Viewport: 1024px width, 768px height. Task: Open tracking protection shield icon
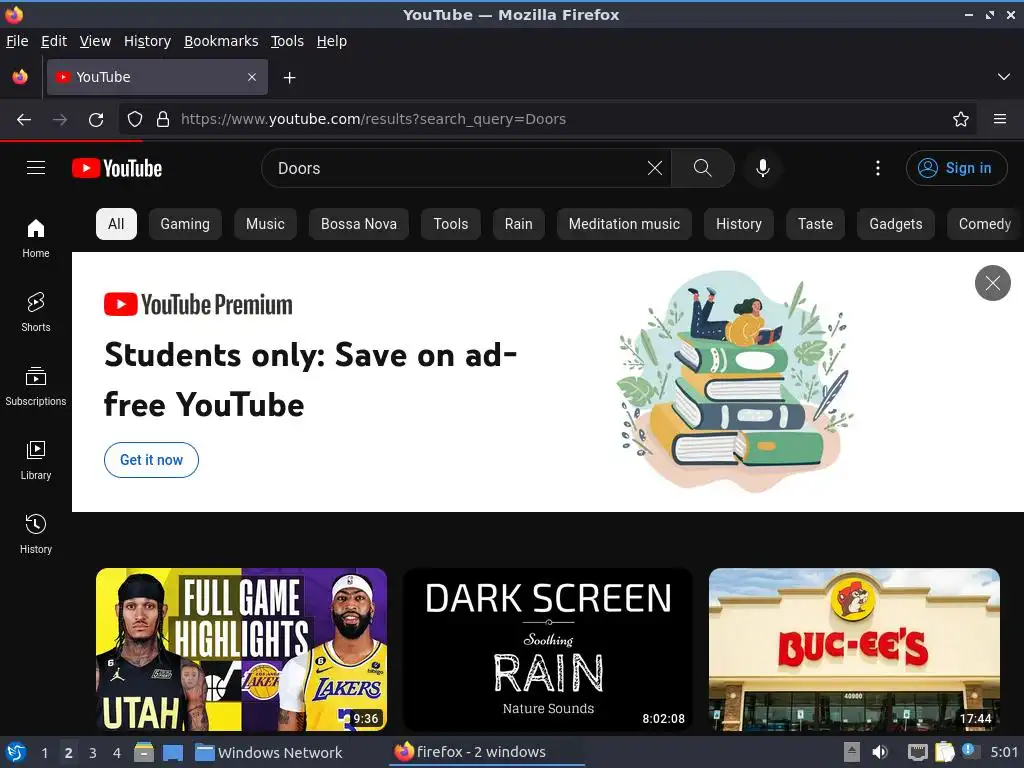[135, 120]
